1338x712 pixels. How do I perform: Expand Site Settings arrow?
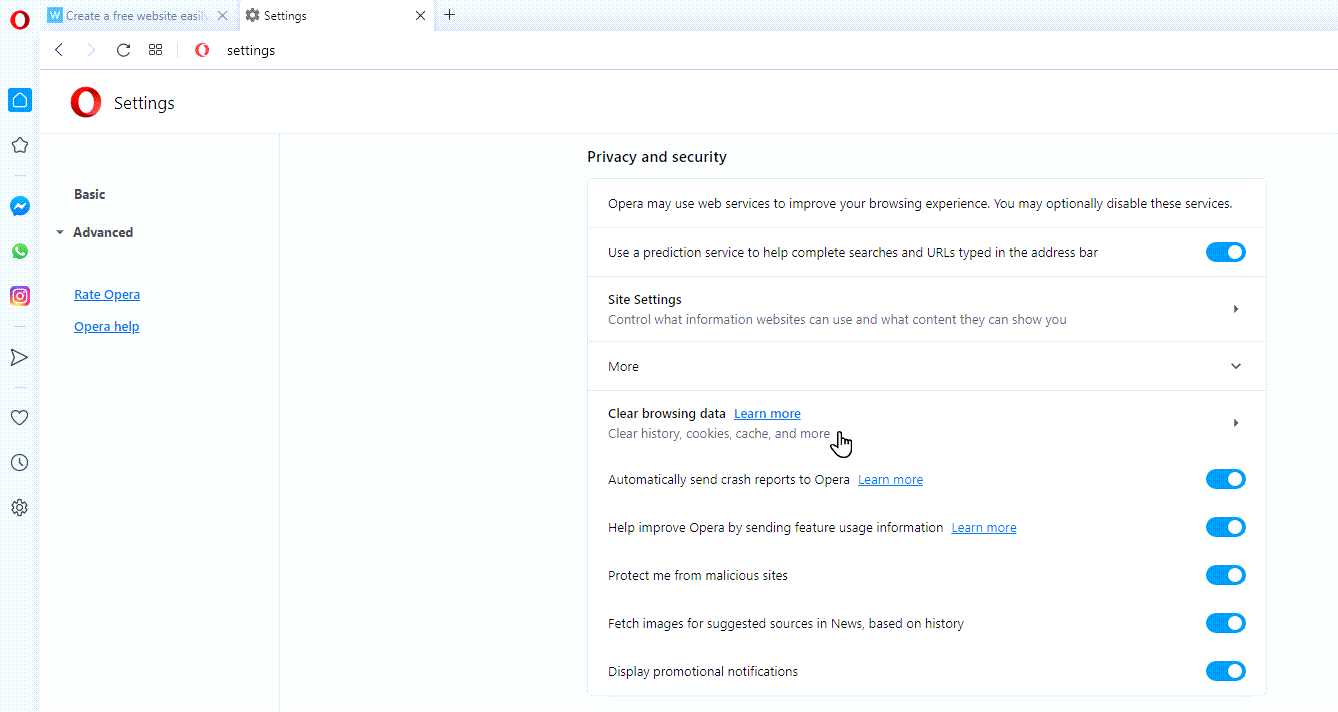[1236, 309]
